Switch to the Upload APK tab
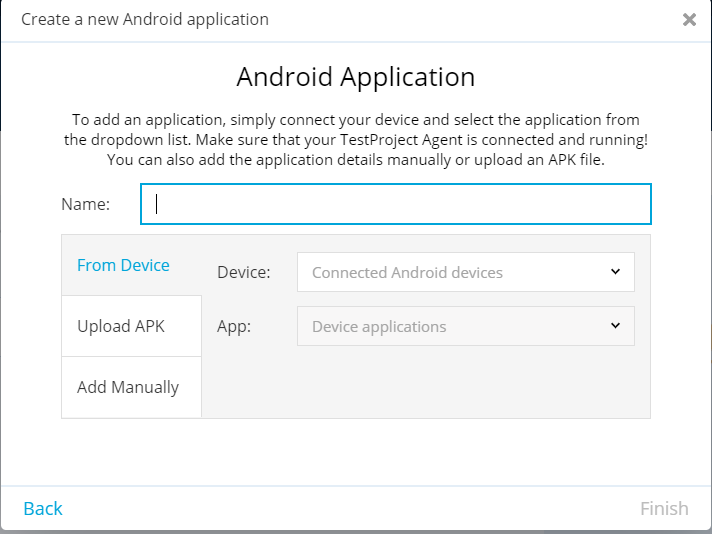712x534 pixels. pyautogui.click(x=131, y=326)
